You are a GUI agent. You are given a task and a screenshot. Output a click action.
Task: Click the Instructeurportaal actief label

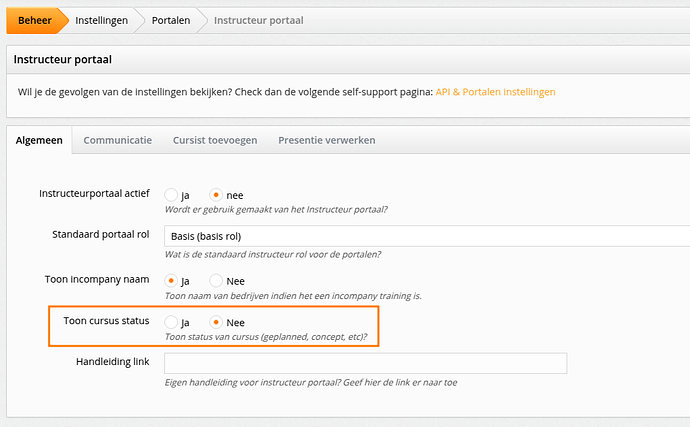[94, 193]
